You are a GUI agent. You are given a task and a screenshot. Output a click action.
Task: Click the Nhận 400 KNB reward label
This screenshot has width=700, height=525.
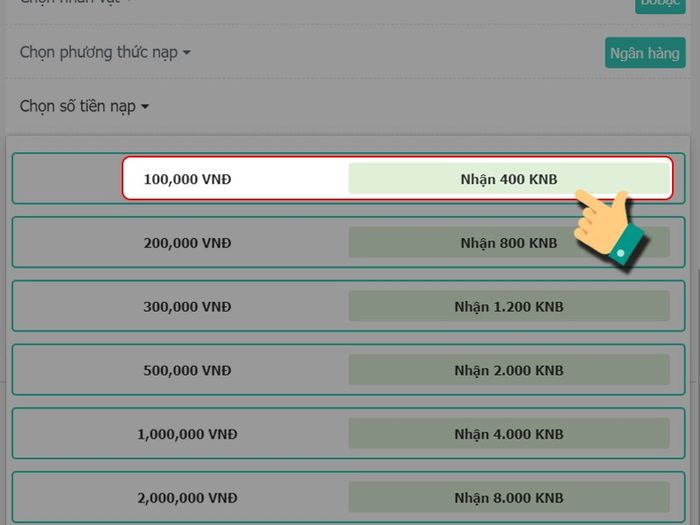509,179
